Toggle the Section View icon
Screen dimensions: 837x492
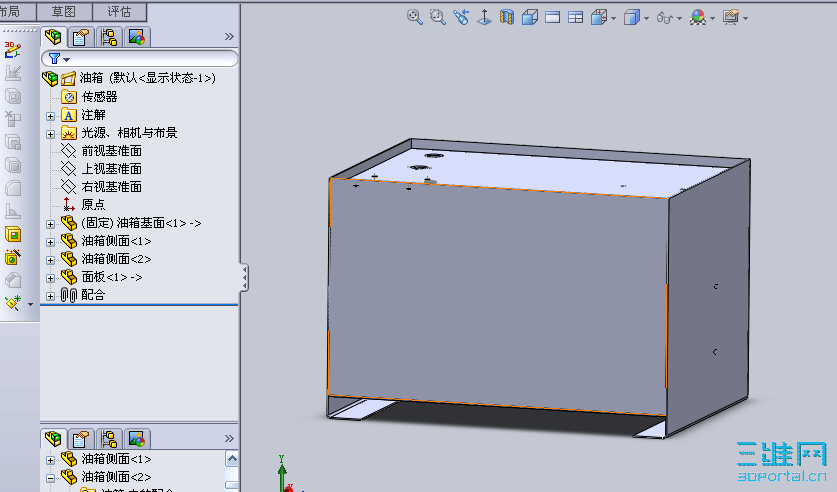click(507, 17)
